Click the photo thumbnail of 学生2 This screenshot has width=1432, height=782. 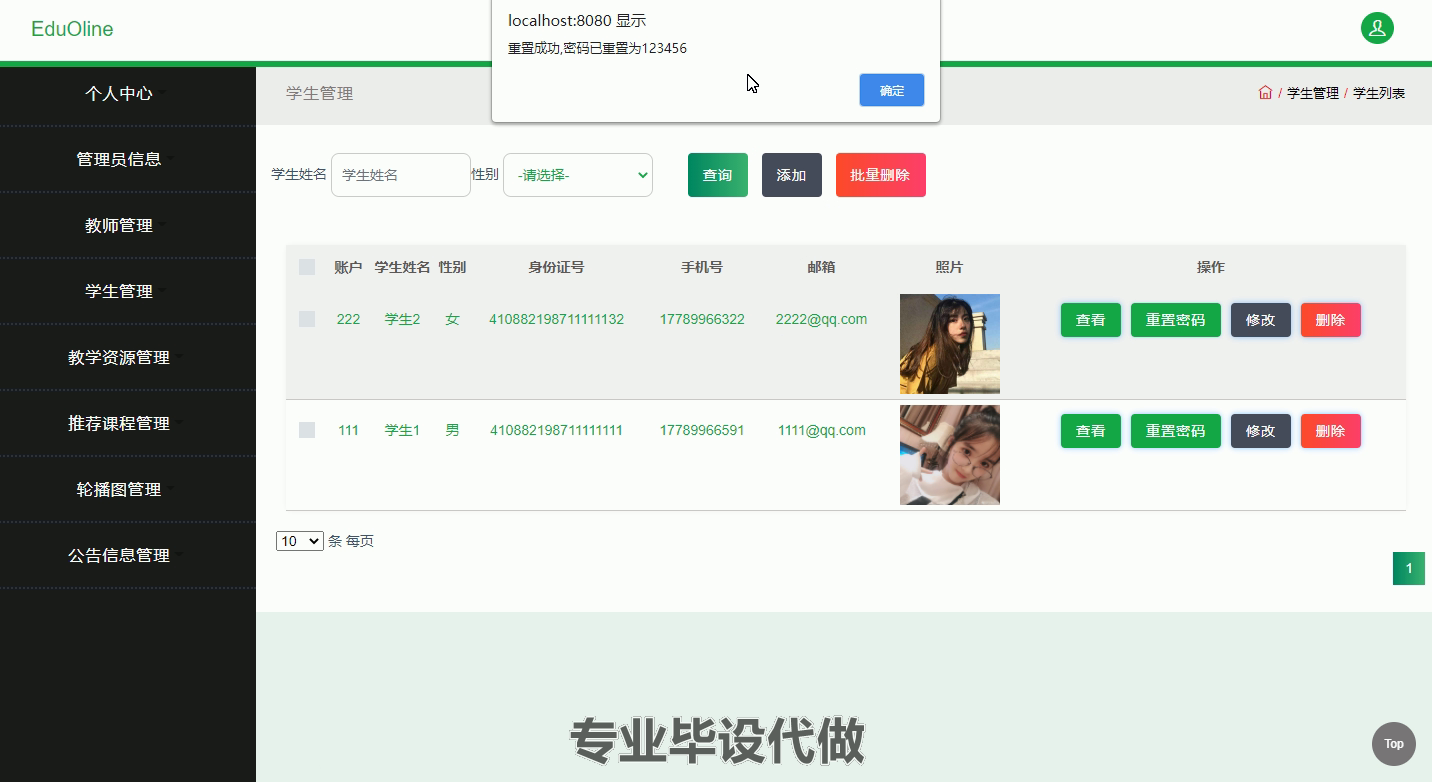point(949,344)
